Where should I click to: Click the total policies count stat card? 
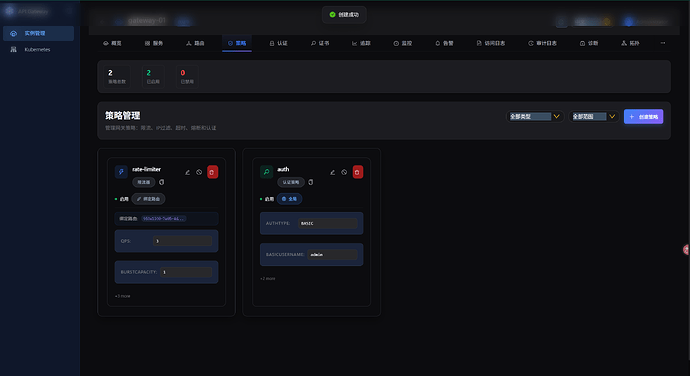tap(117, 77)
